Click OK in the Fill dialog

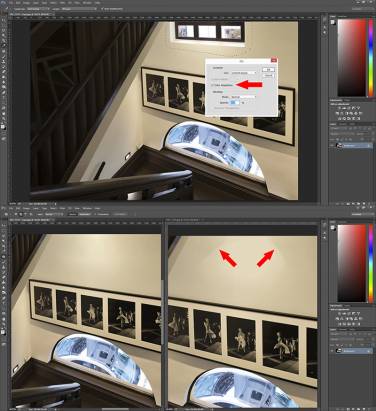coord(268,70)
